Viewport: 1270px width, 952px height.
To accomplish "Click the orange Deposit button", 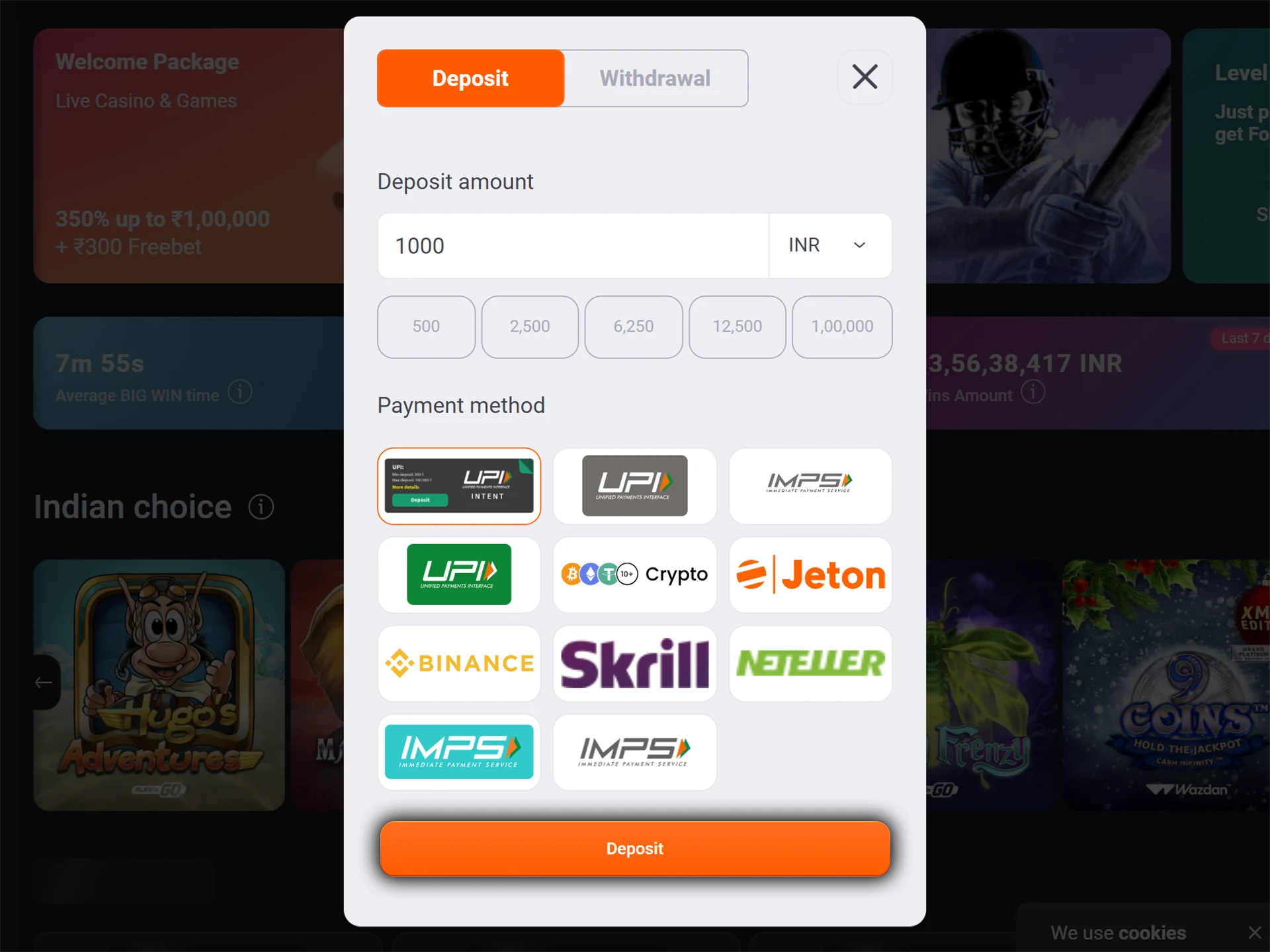I will click(x=635, y=849).
